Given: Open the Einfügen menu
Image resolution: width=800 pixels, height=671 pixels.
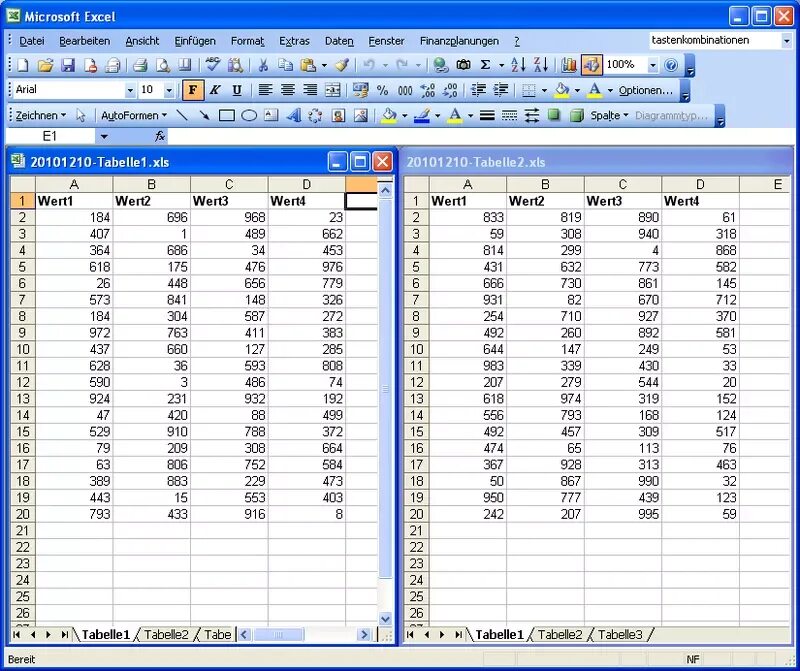Looking at the screenshot, I should point(195,41).
